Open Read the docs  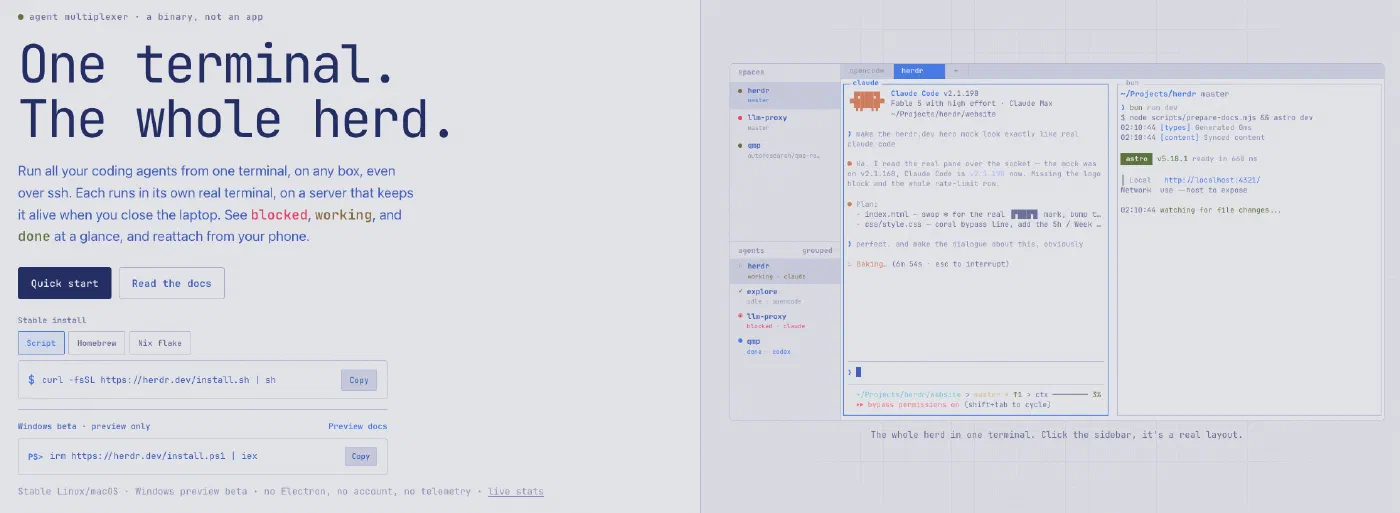pos(172,283)
